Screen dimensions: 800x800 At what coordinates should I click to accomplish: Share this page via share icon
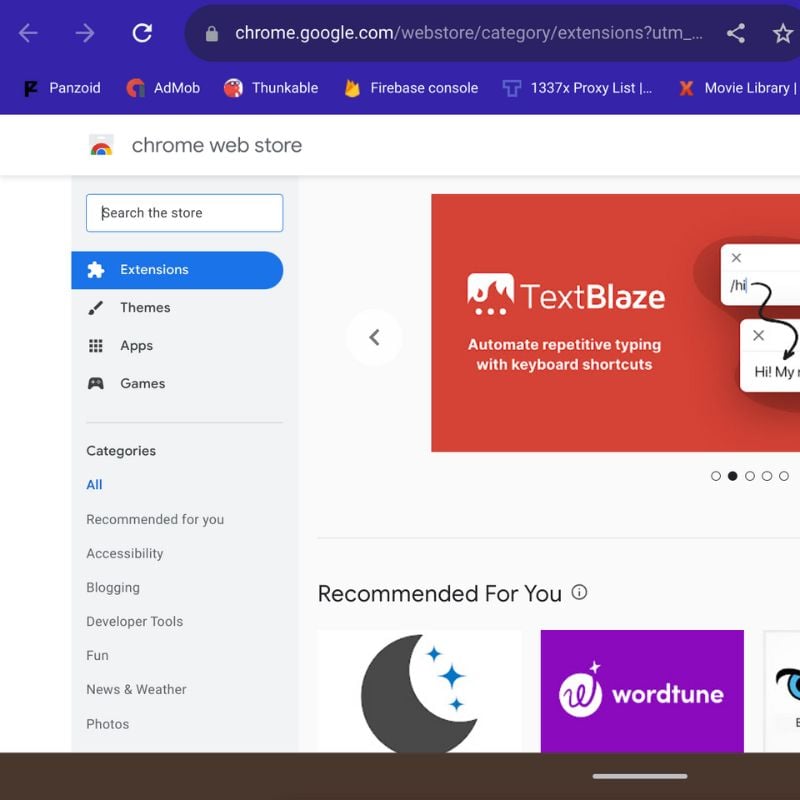coord(736,34)
